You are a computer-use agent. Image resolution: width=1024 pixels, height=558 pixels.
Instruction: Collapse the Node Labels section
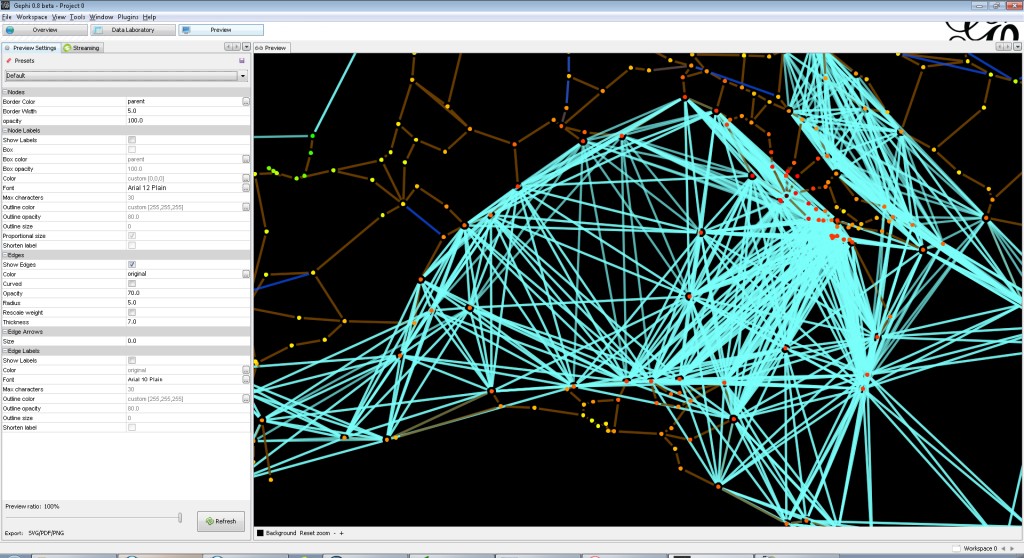pos(5,131)
